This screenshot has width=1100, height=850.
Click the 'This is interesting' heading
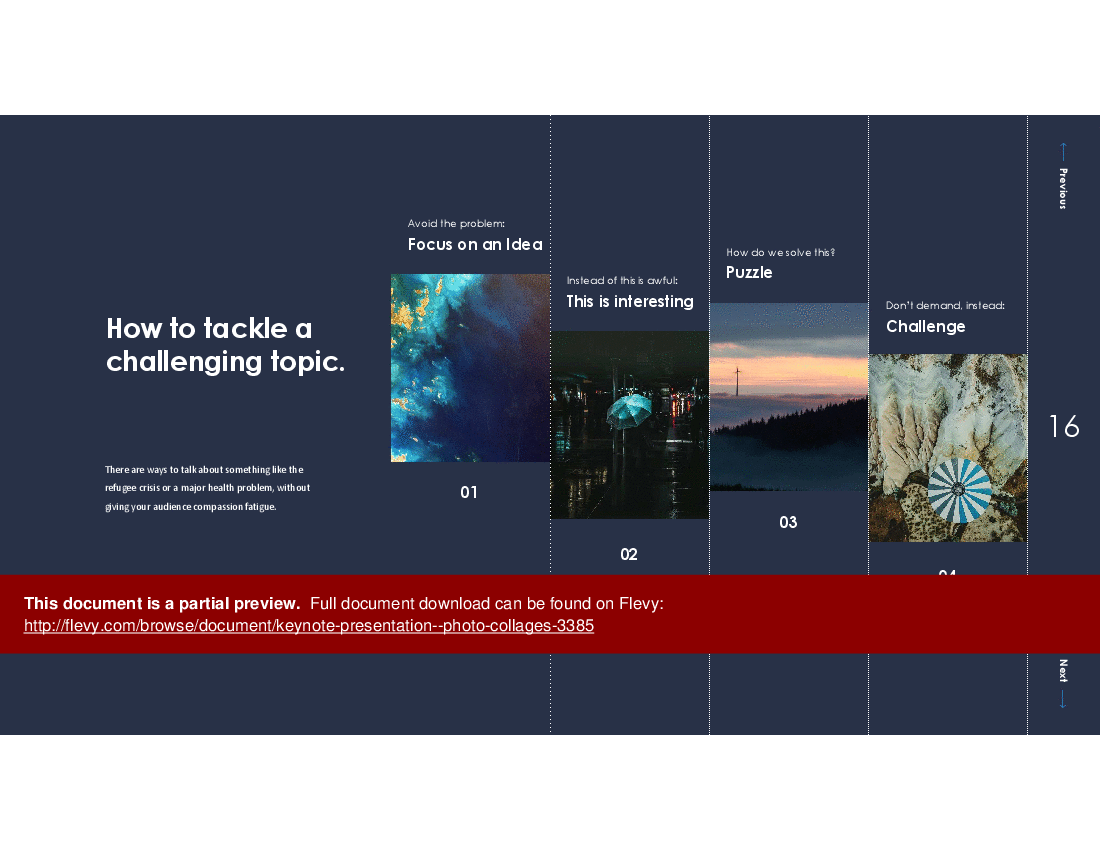click(630, 301)
